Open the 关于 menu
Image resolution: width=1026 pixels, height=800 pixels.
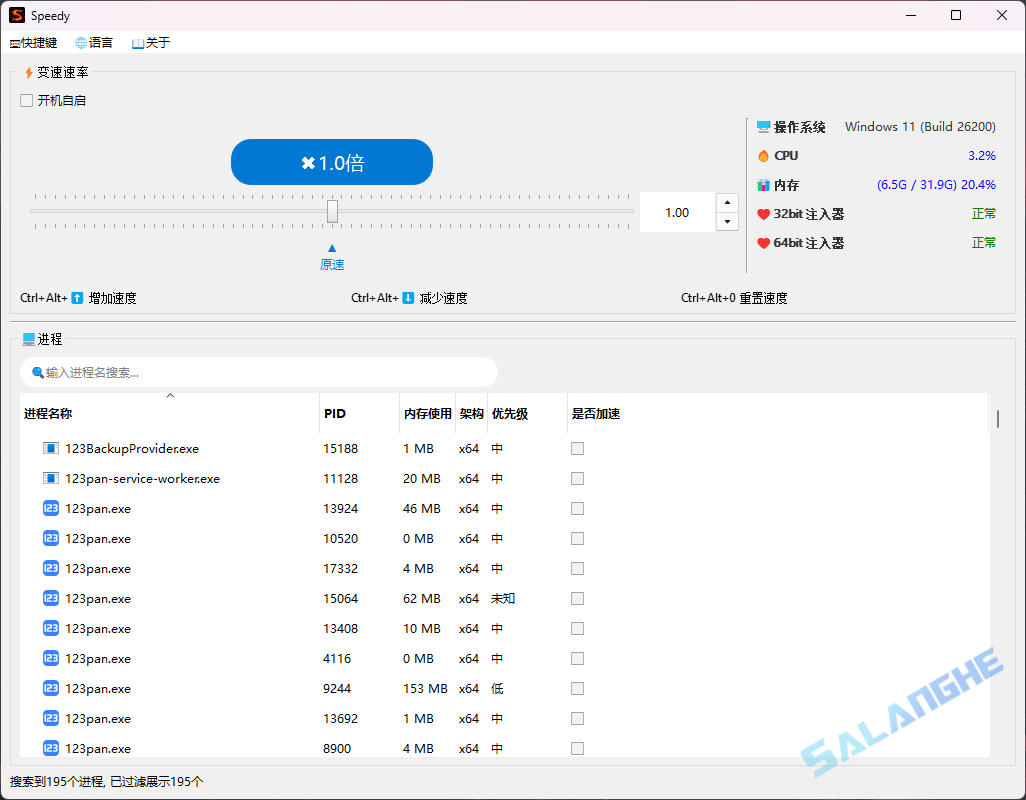pyautogui.click(x=150, y=42)
